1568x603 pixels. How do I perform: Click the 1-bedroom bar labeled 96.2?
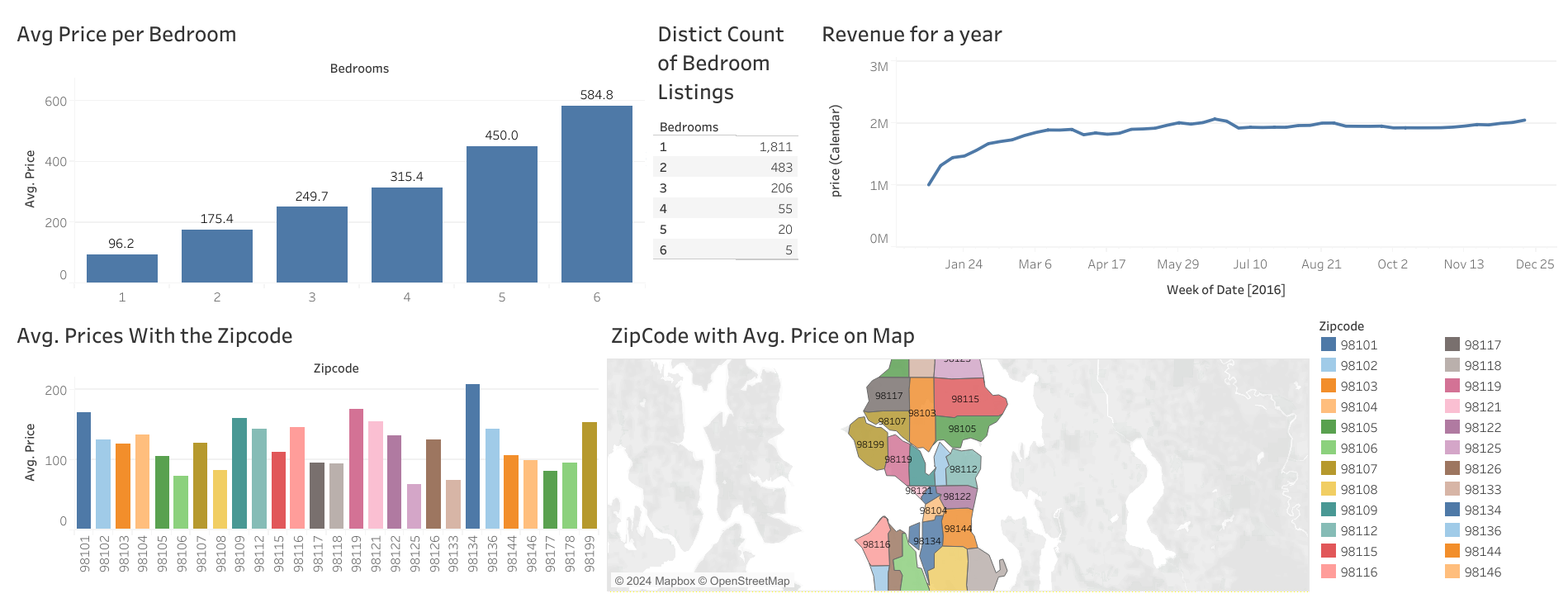coord(121,268)
